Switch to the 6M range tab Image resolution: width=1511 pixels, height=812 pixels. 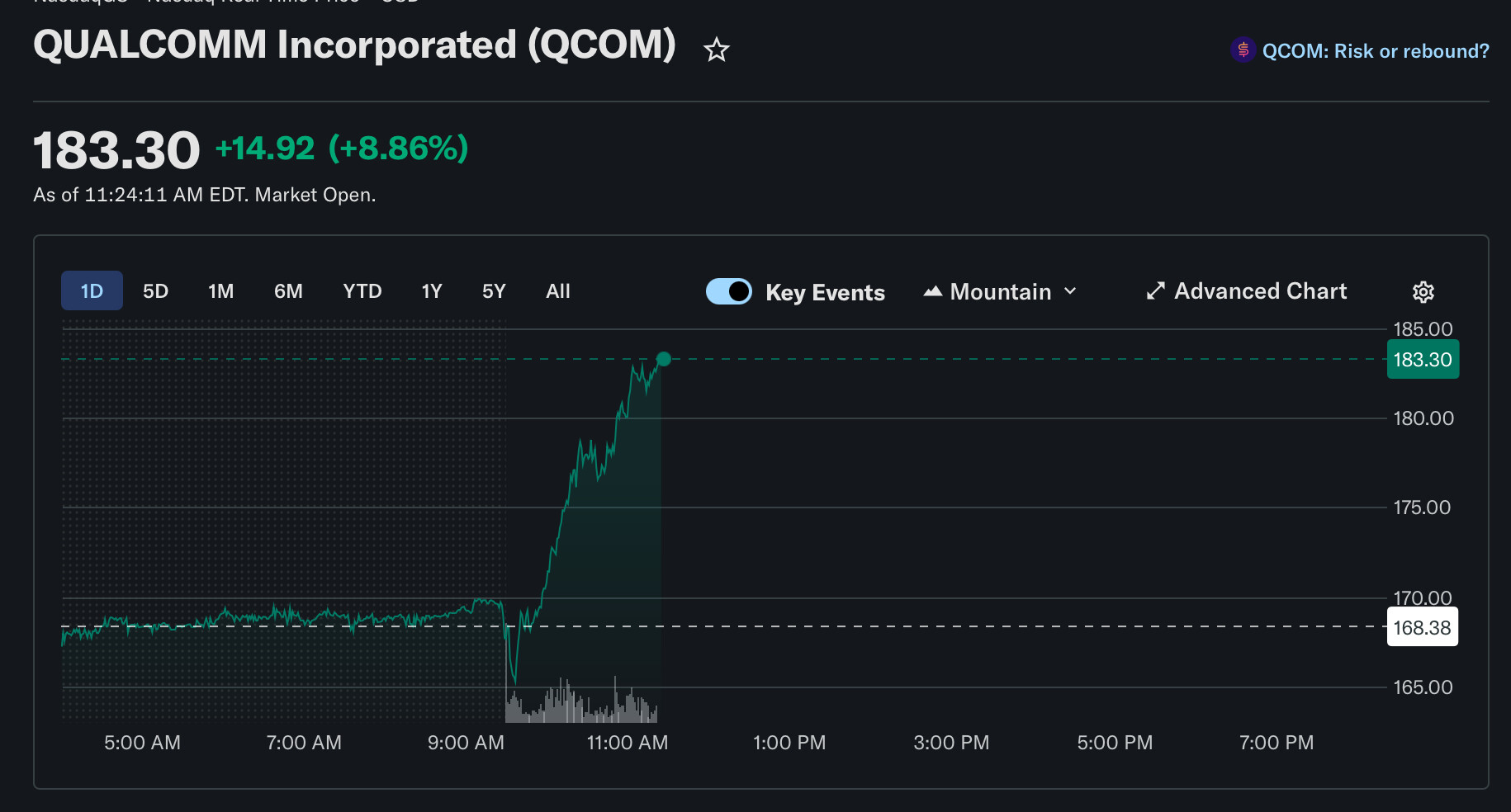[x=288, y=290]
